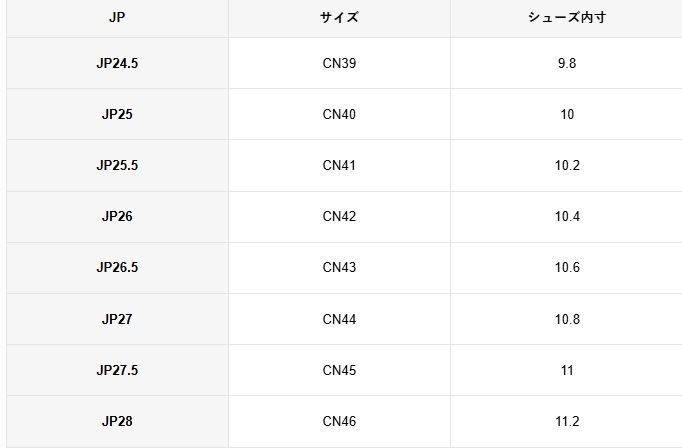Select the JP26 row label
This screenshot has width=682, height=448.
[x=117, y=216]
